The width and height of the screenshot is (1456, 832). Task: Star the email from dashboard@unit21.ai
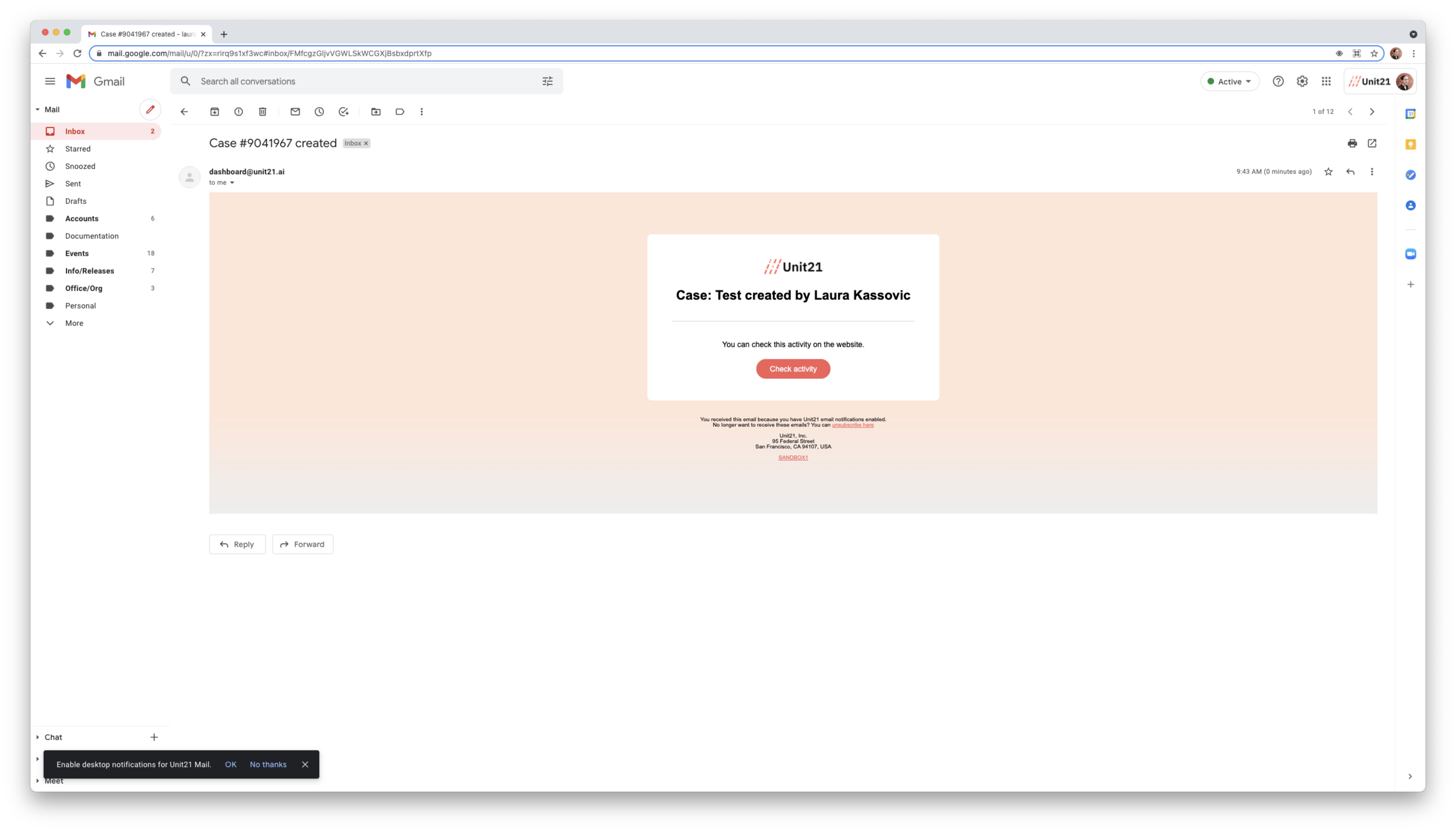[1328, 171]
